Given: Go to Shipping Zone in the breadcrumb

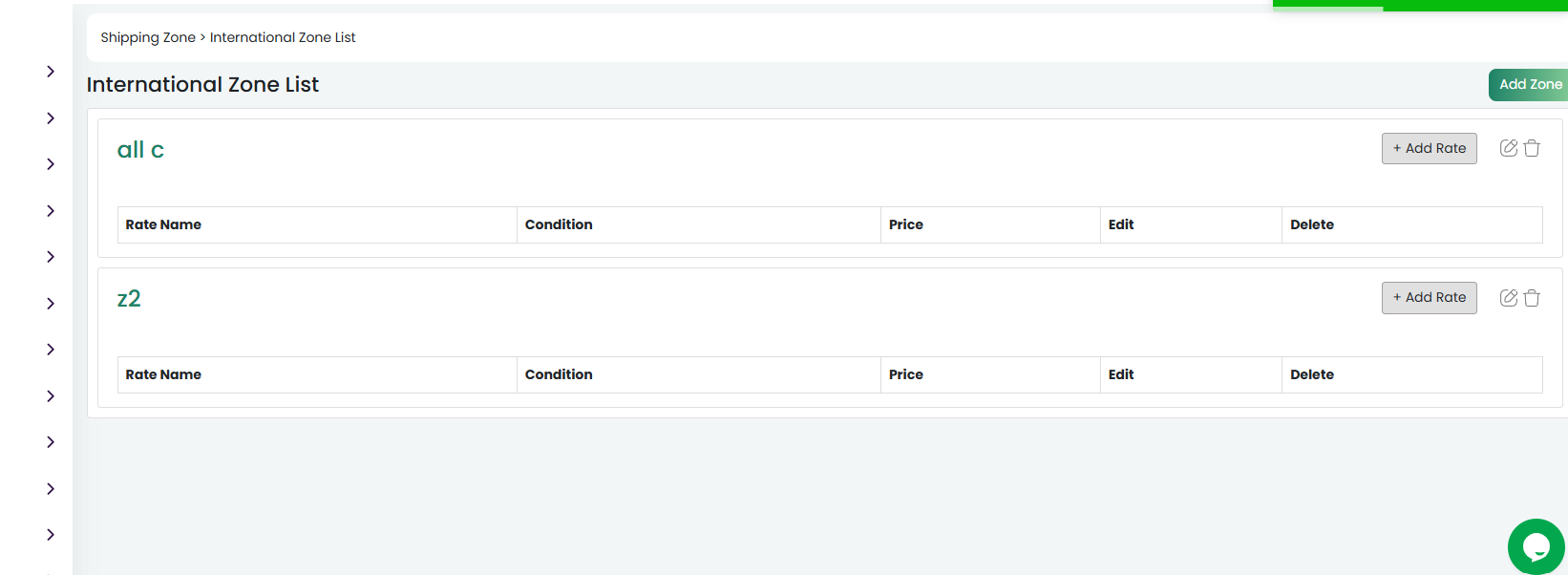Looking at the screenshot, I should (x=148, y=37).
